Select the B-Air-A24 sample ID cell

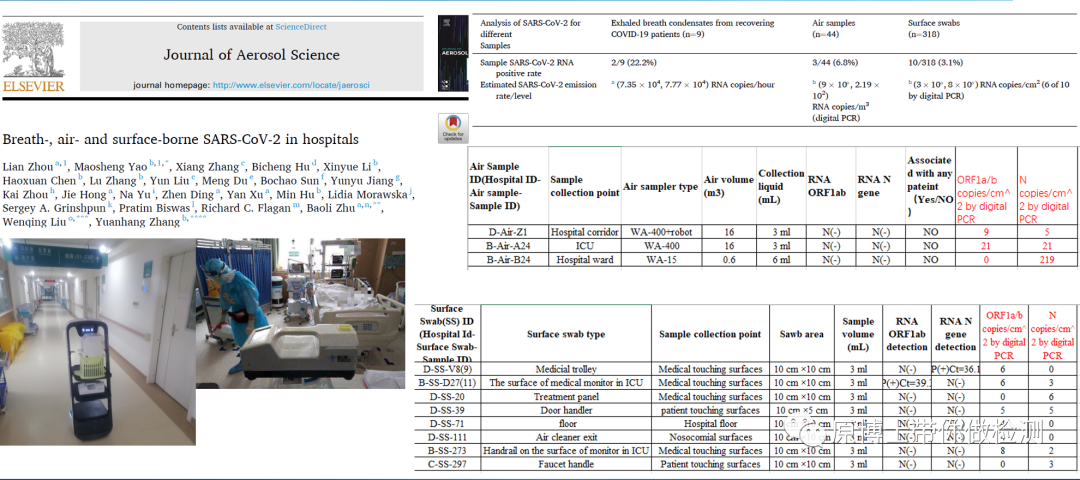pos(509,246)
